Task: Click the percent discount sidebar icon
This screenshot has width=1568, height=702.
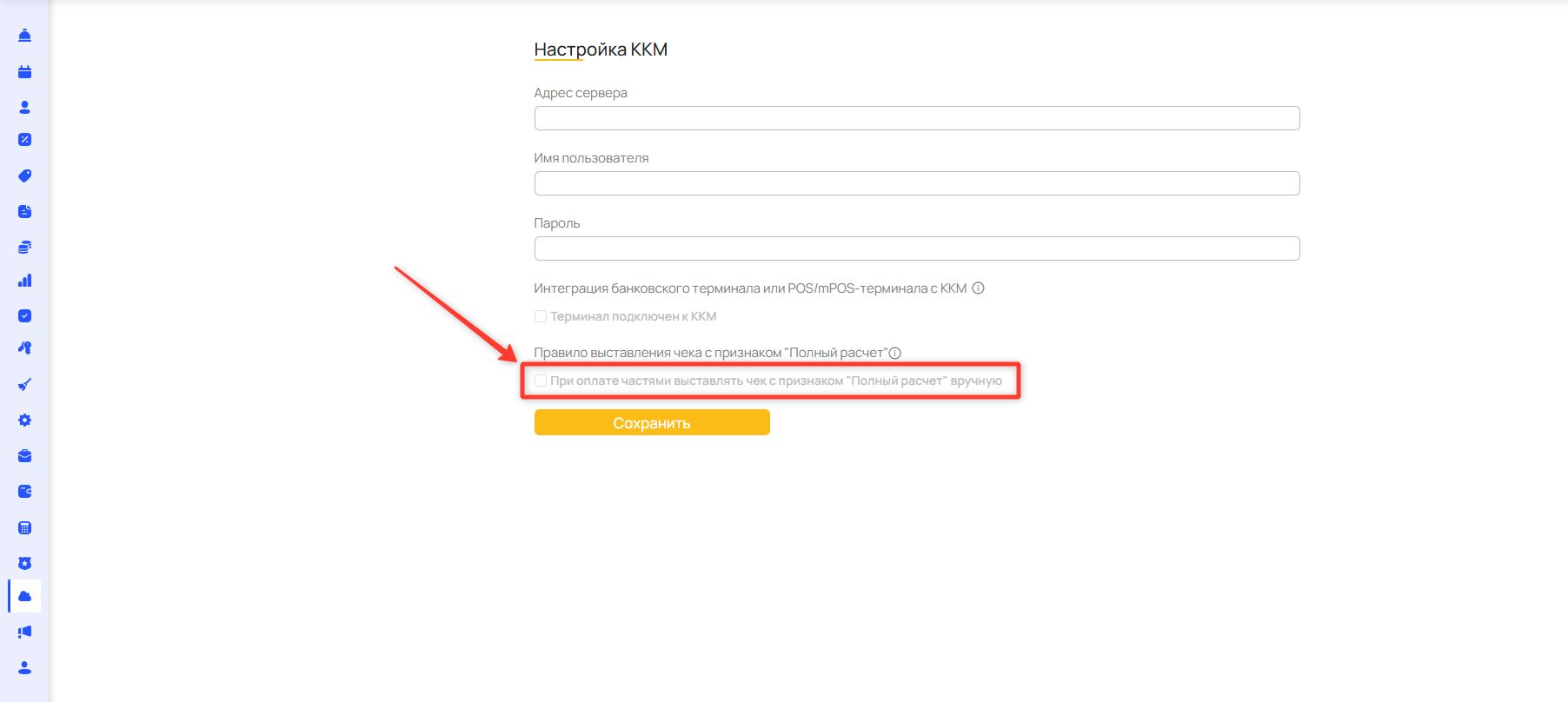Action: click(24, 140)
